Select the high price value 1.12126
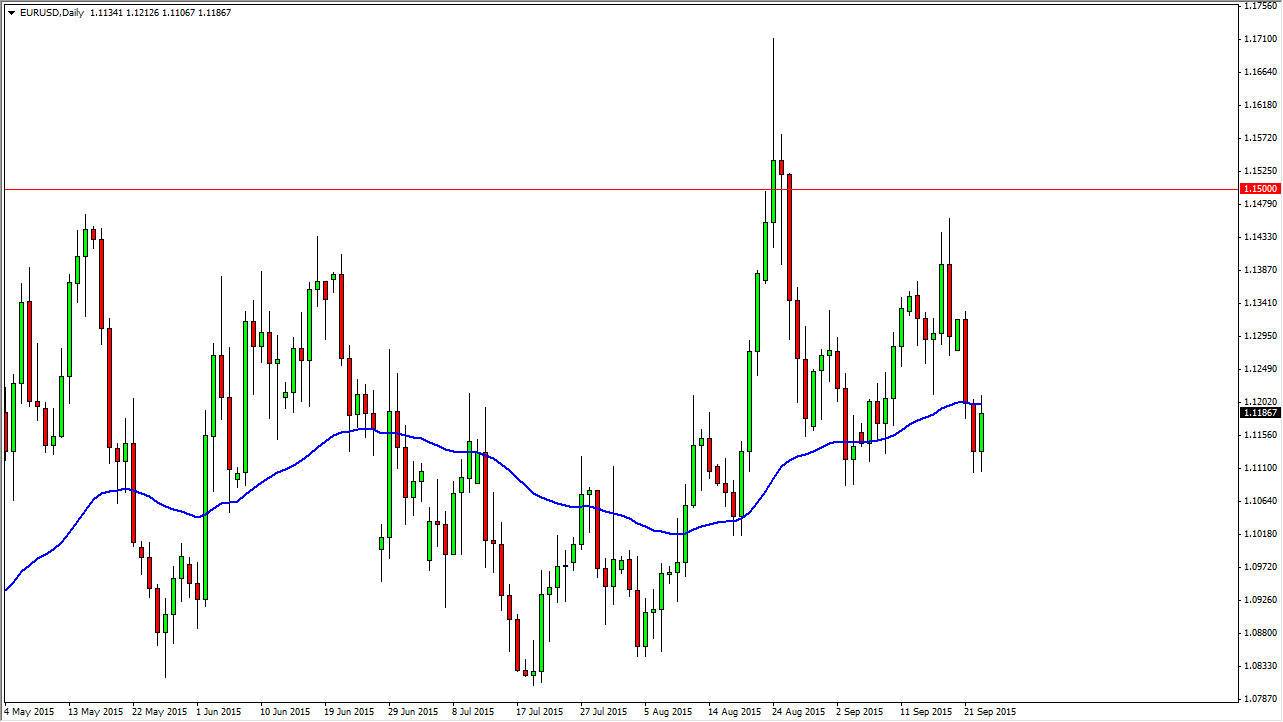Viewport: 1283px width, 722px height. [142, 13]
